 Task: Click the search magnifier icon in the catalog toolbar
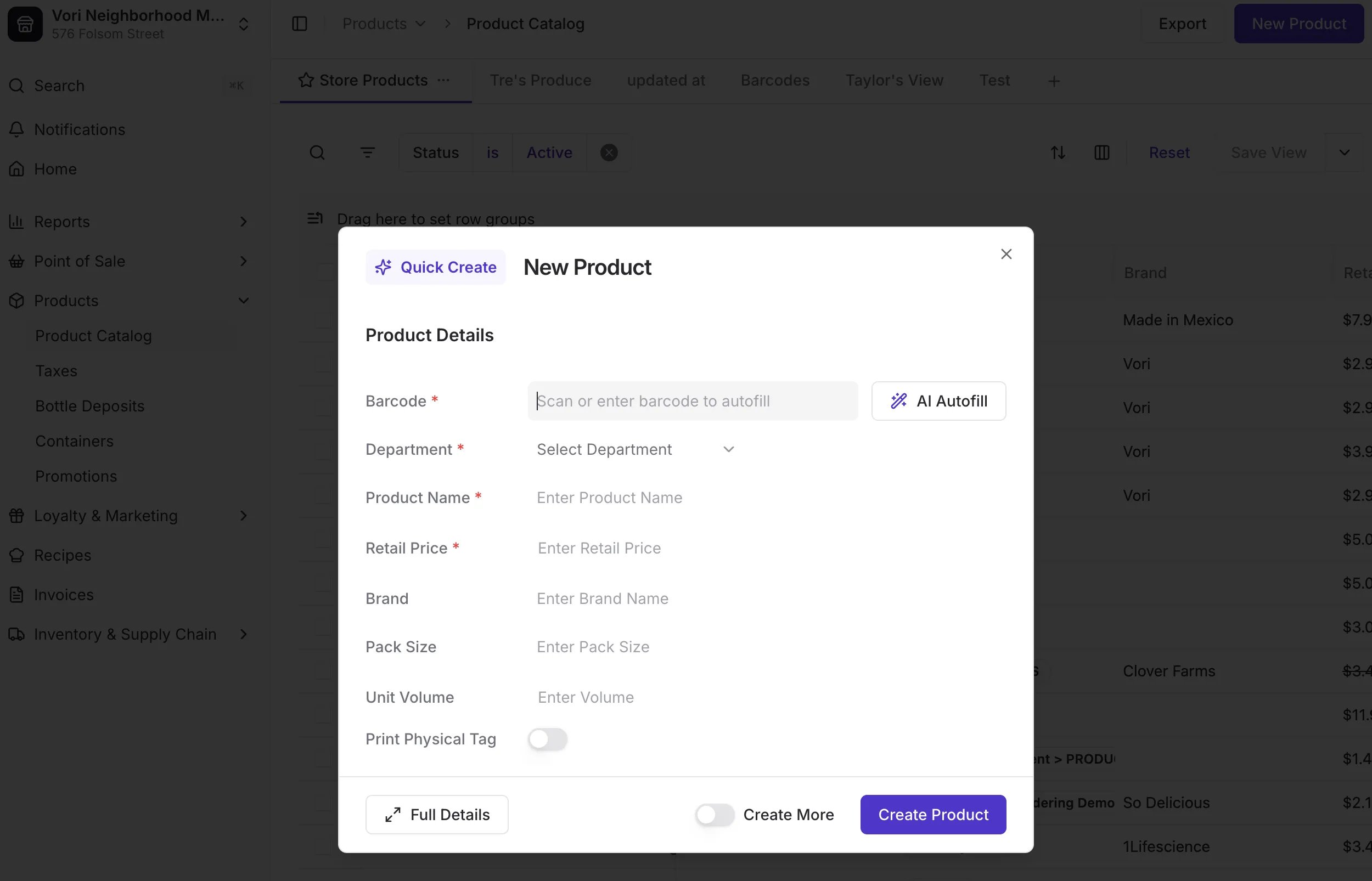tap(317, 153)
